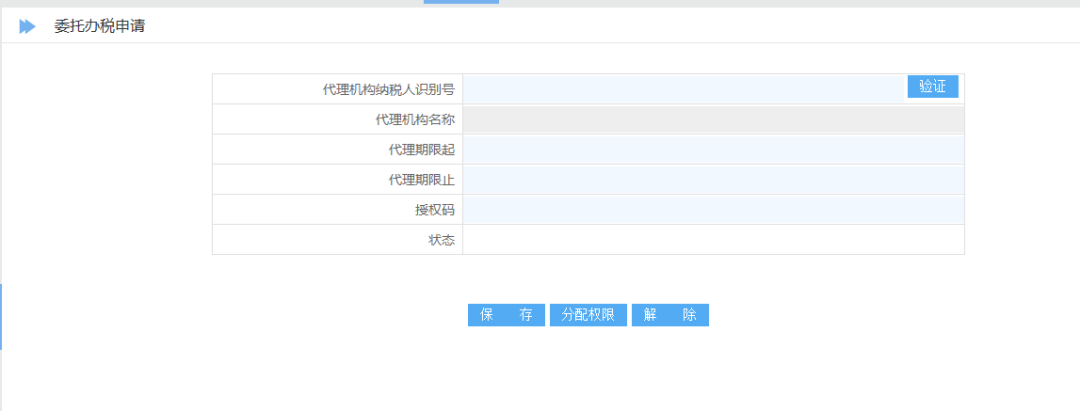Click the 状态 label

coord(441,240)
